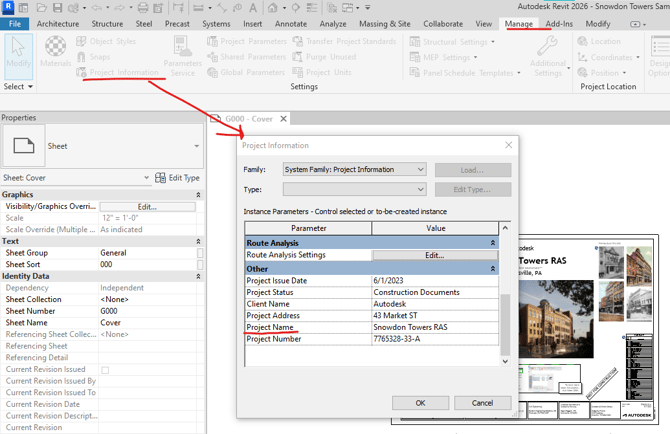Image resolution: width=670 pixels, height=434 pixels.
Task: Select the G000 - Cover view tab
Action: (x=249, y=119)
